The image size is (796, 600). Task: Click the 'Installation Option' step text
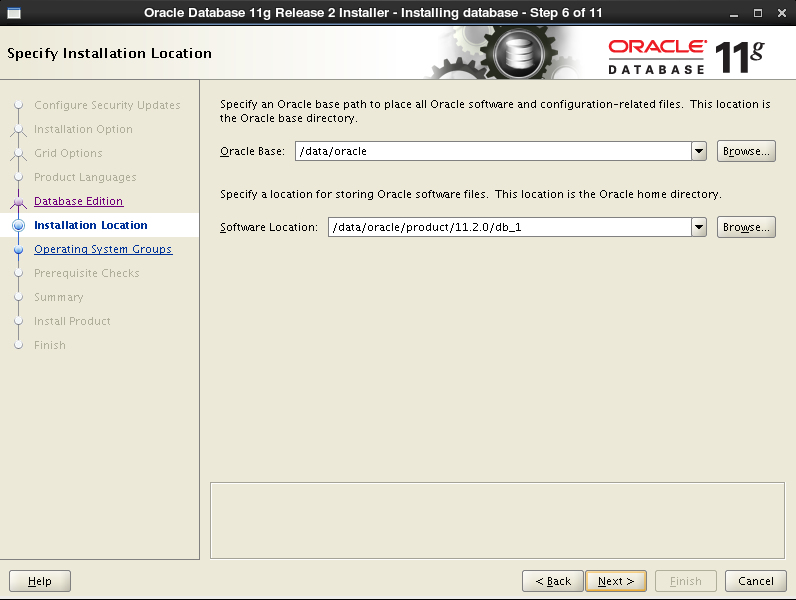[x=83, y=129]
